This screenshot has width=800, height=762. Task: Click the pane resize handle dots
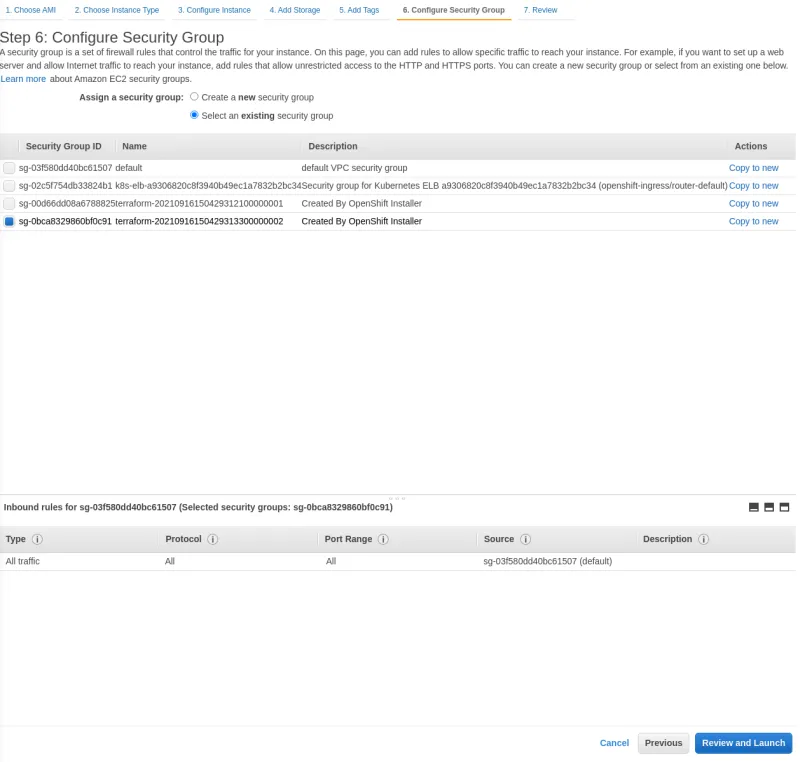point(397,498)
